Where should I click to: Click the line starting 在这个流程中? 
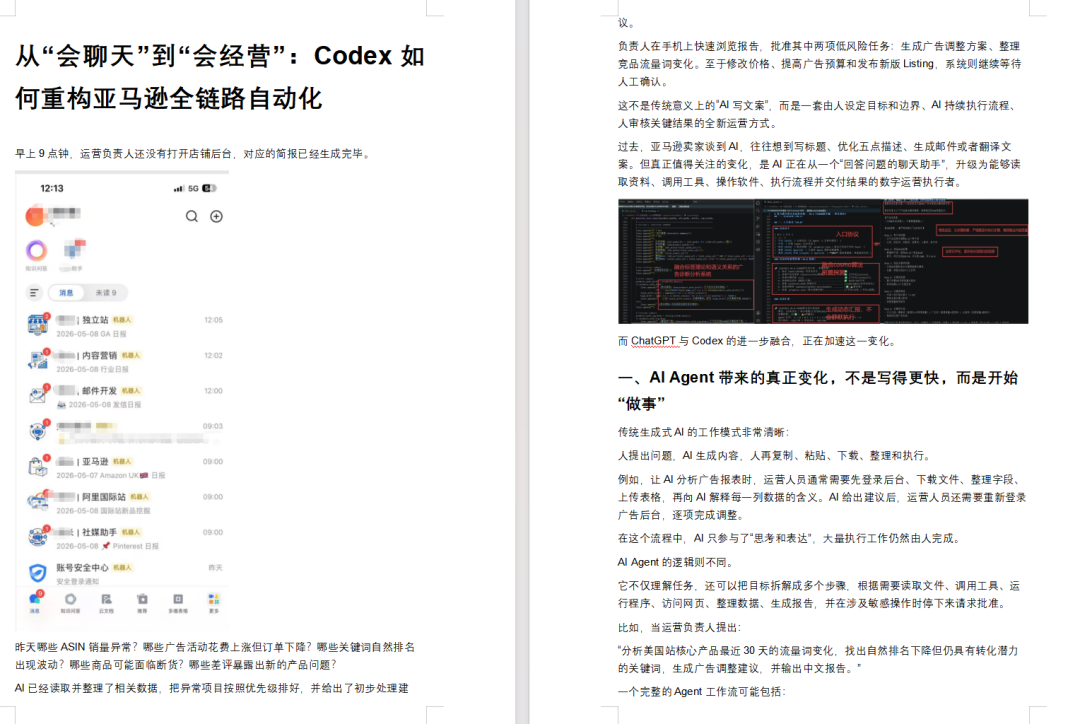[789, 538]
